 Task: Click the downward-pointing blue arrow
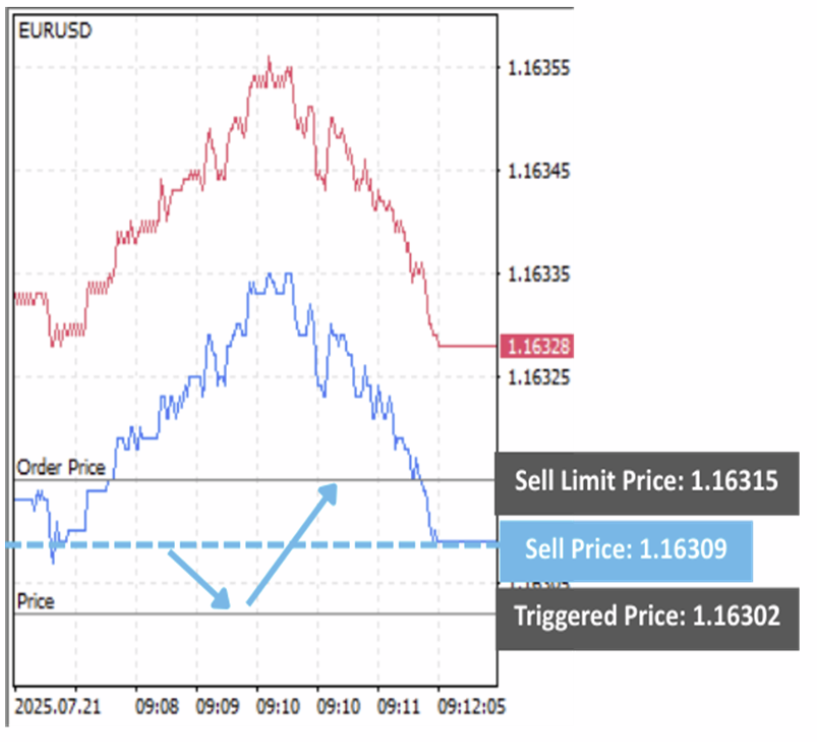[x=200, y=578]
